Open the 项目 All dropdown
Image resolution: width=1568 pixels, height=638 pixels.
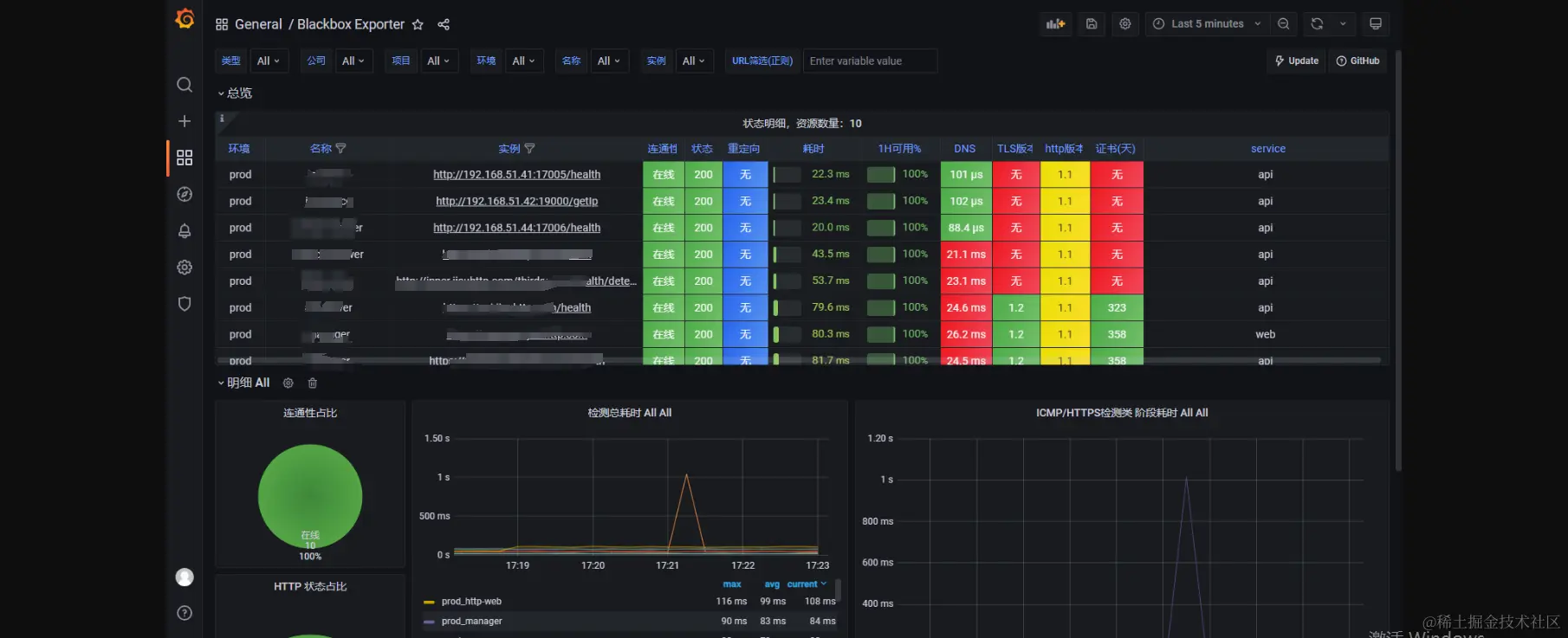[x=438, y=61]
